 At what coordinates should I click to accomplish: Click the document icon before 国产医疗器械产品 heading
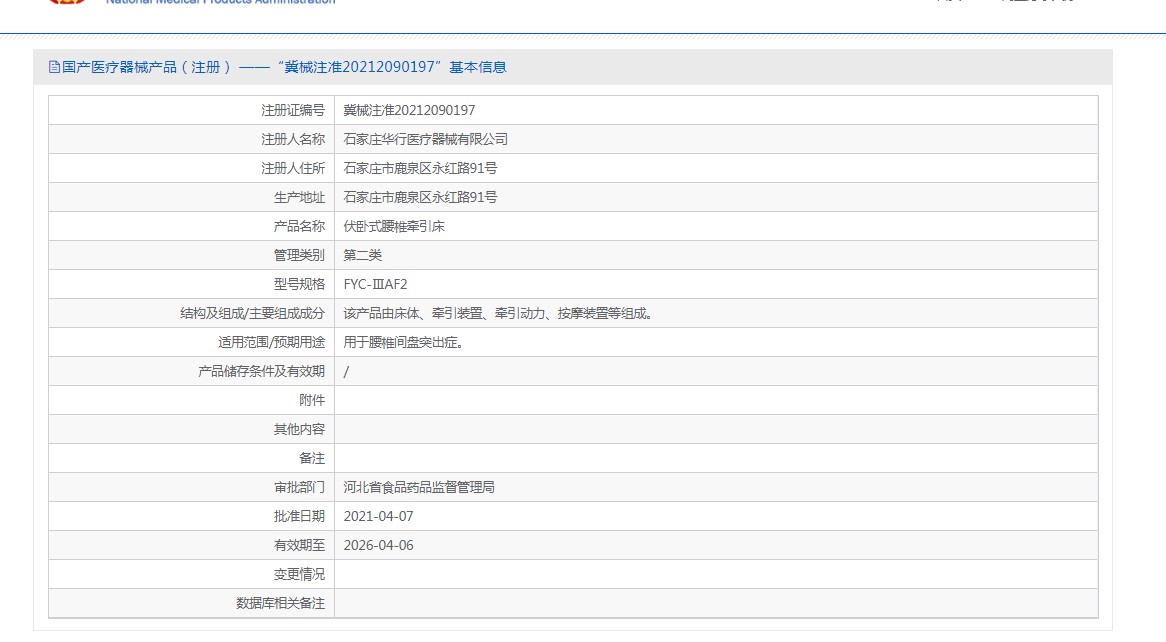54,67
